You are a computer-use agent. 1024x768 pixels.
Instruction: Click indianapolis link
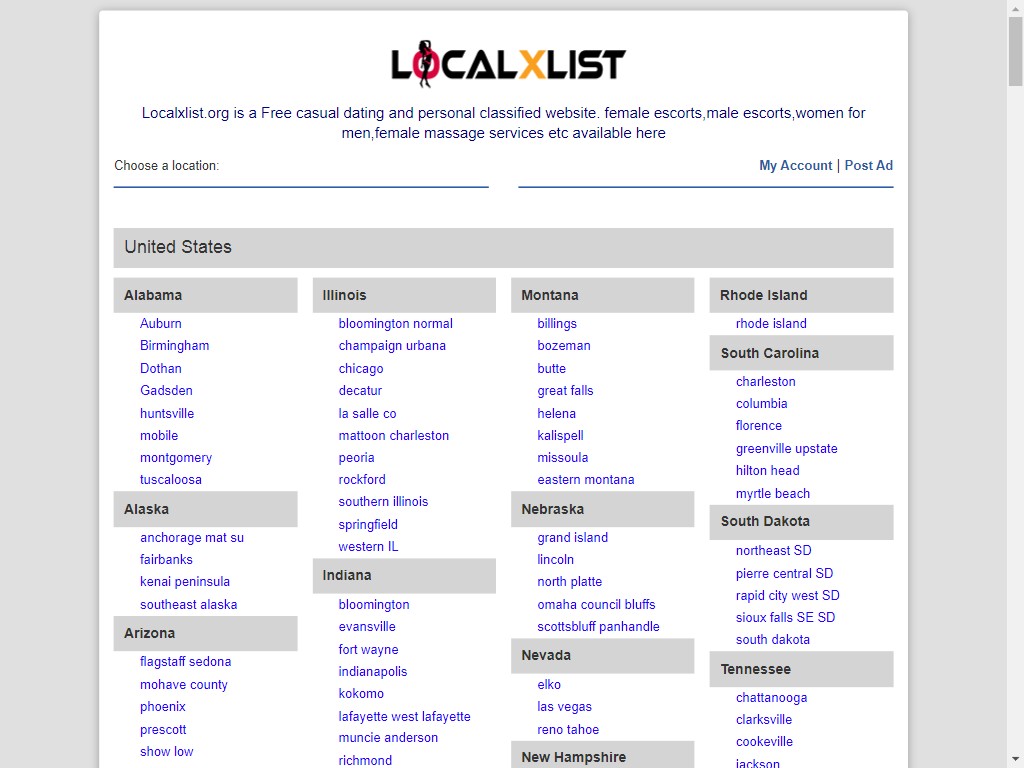(x=372, y=671)
